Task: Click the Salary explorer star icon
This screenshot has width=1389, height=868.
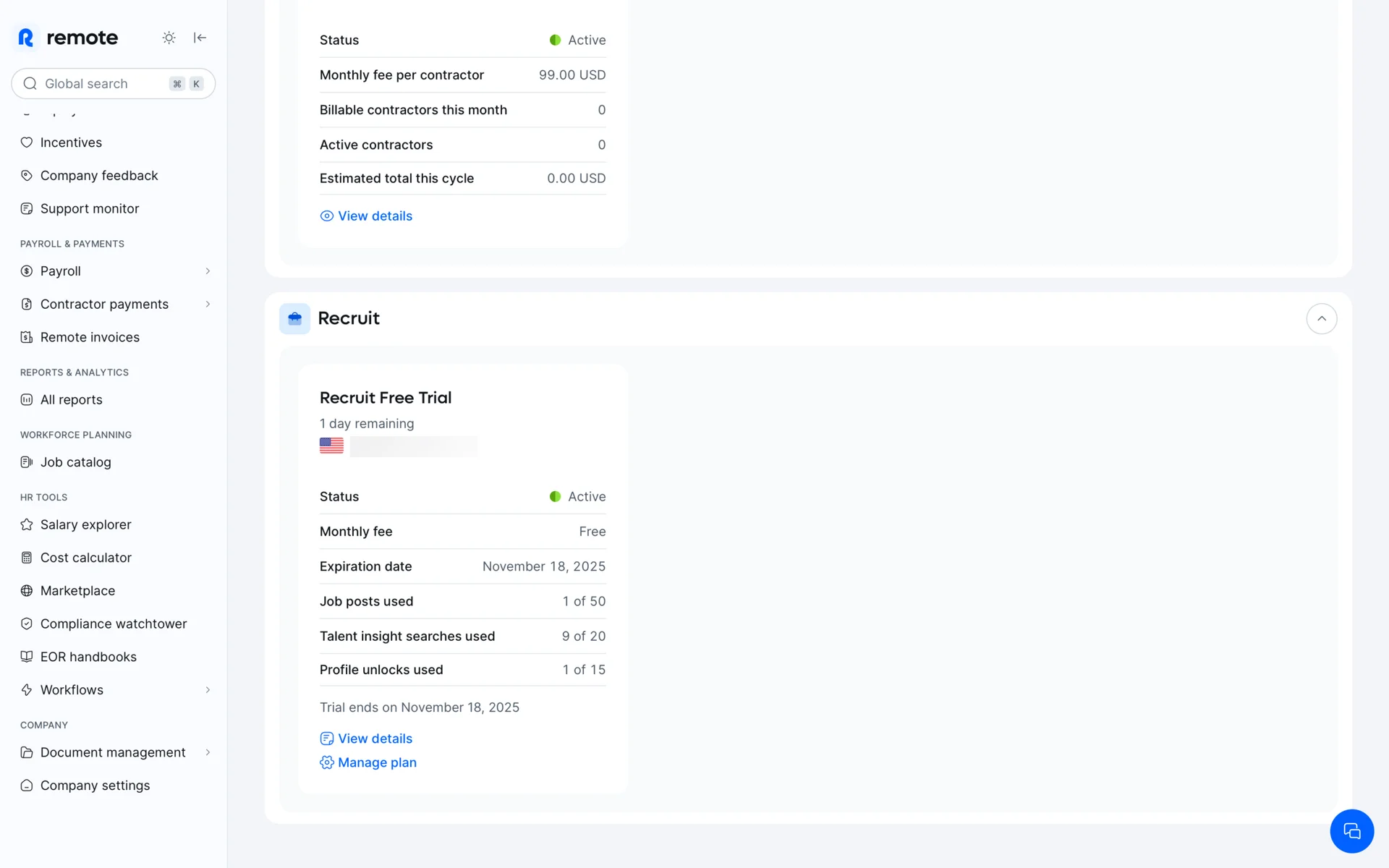Action: [x=27, y=525]
